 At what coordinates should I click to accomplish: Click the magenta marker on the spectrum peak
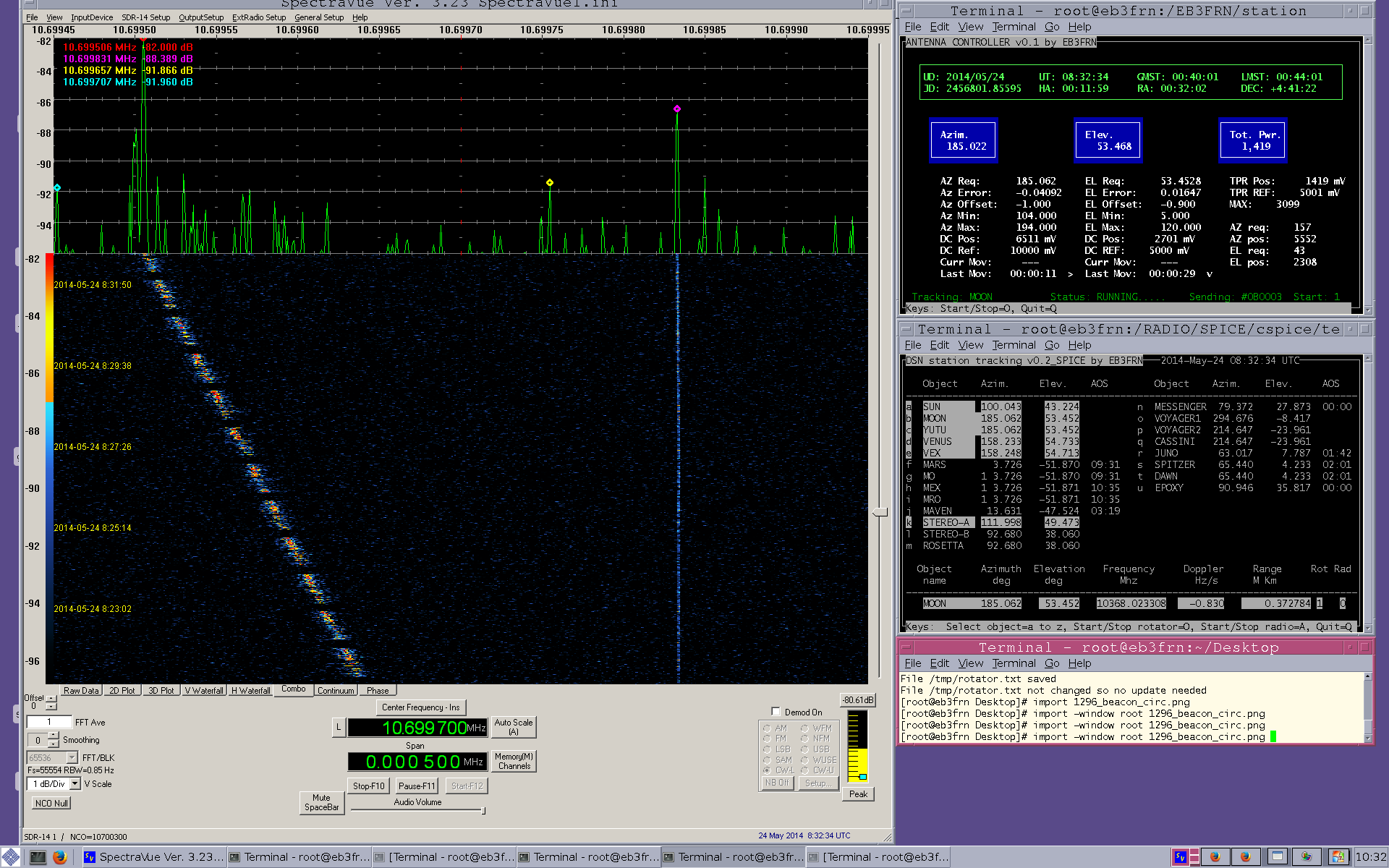click(676, 109)
